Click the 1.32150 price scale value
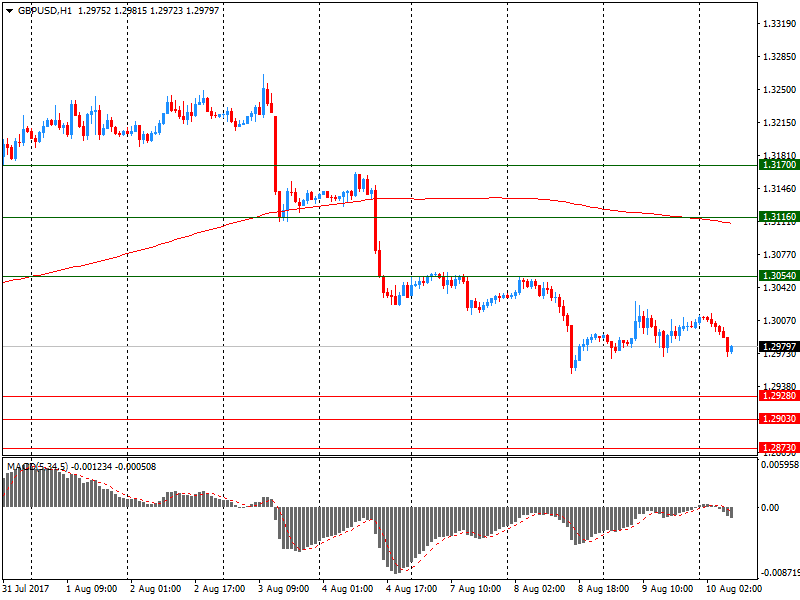Viewport: 800px width, 600px height. point(779,122)
